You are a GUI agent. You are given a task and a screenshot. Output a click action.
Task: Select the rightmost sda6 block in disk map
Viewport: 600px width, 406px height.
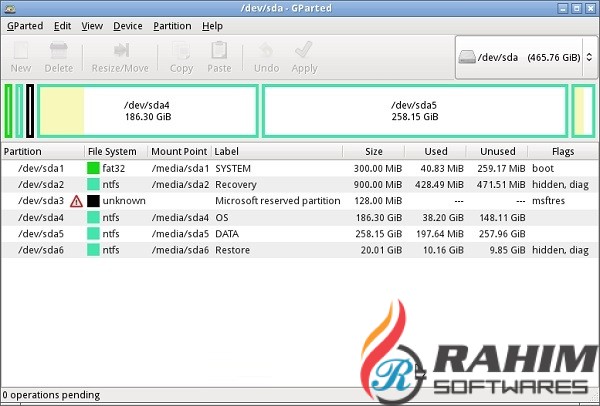tap(583, 111)
